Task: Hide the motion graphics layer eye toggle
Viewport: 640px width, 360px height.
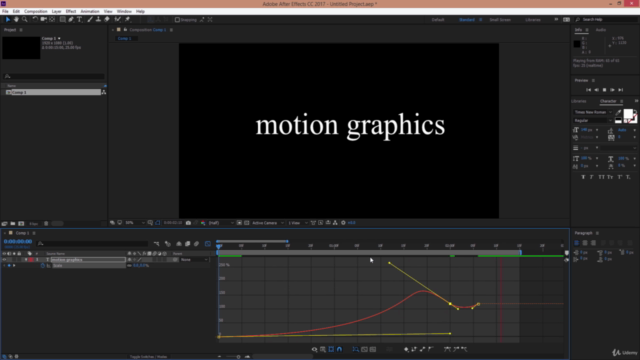Action: point(4,260)
